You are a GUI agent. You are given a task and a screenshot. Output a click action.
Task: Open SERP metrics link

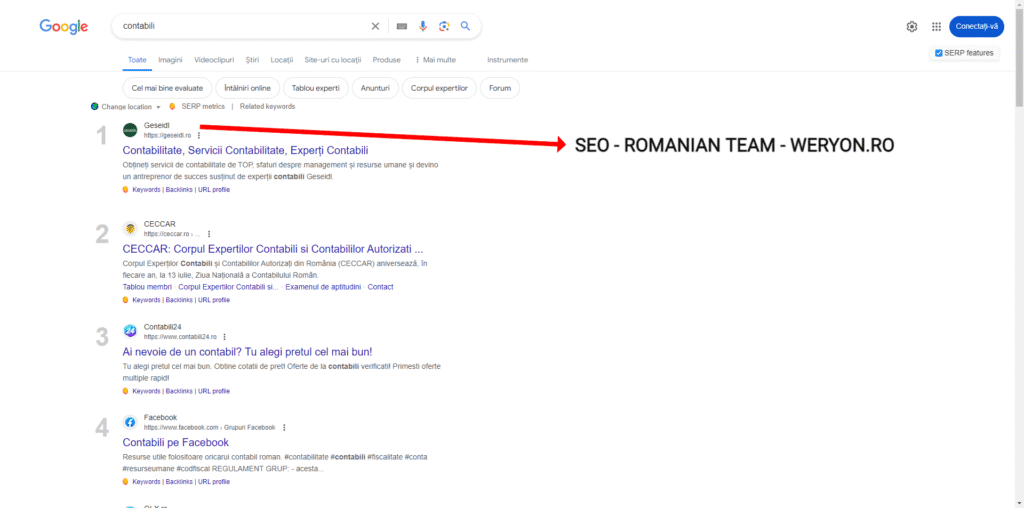pos(203,106)
